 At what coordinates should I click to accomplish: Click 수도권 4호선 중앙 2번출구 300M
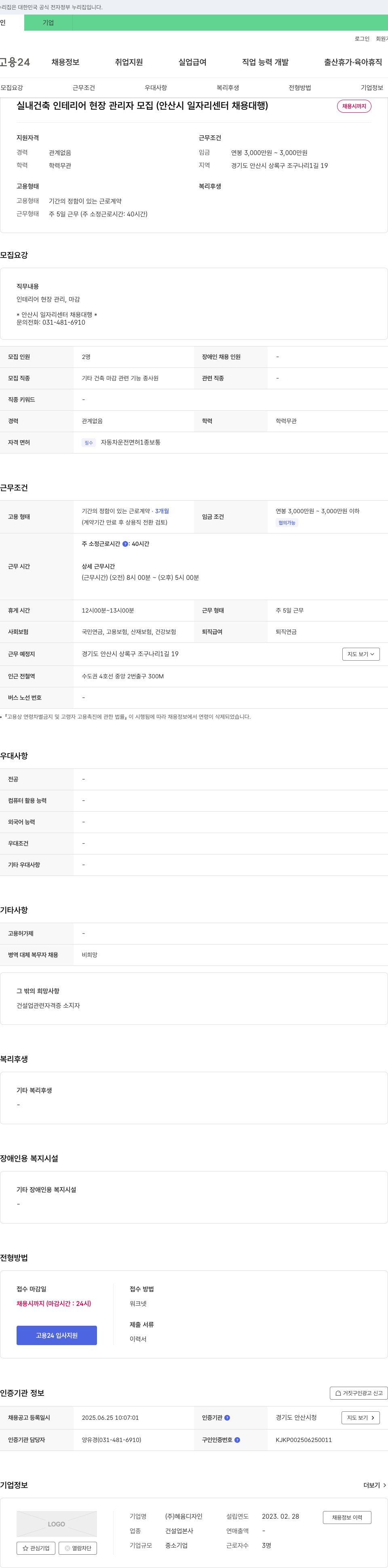122,676
